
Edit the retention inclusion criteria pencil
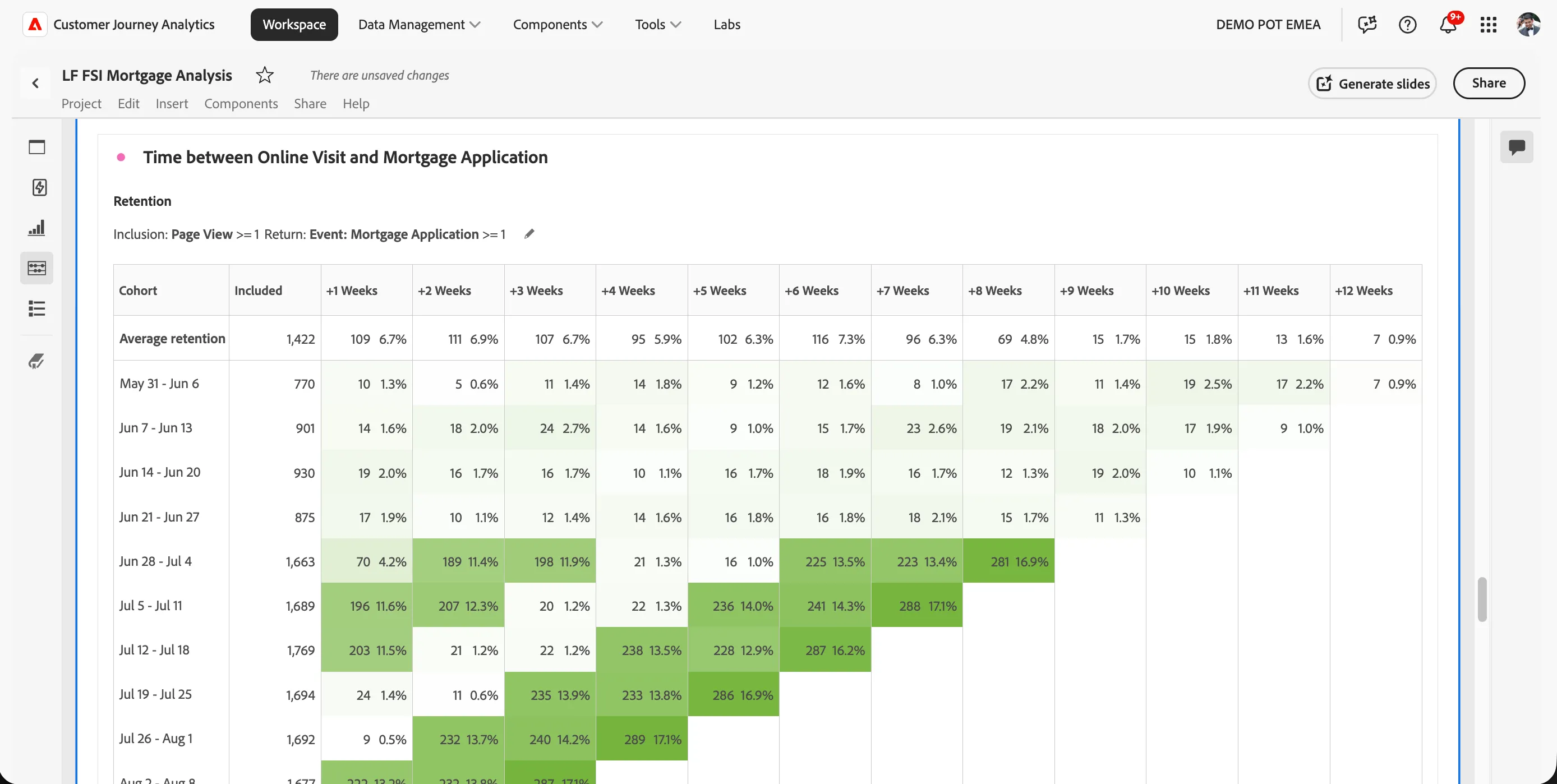click(x=529, y=234)
